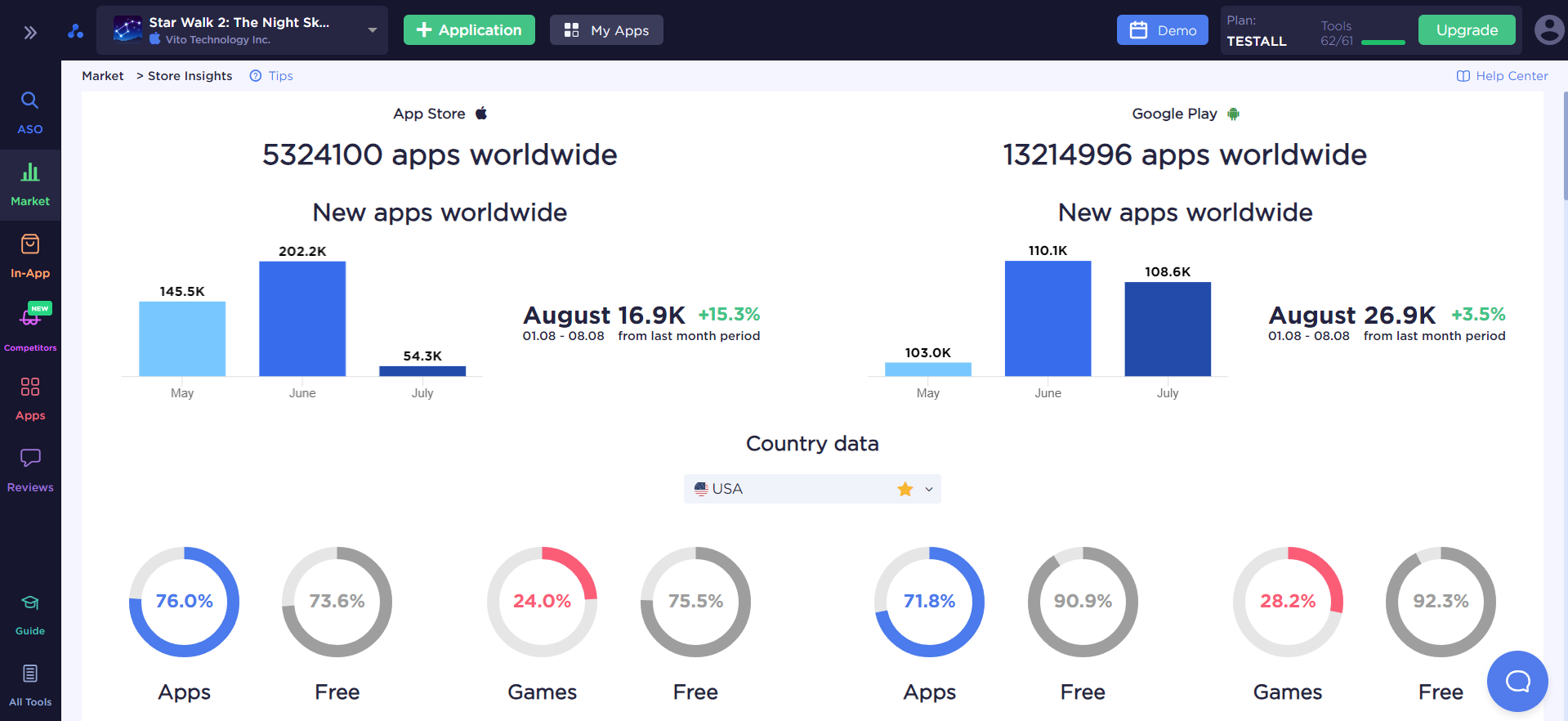Expand the USA country dropdown
This screenshot has width=1568, height=721.
929,489
